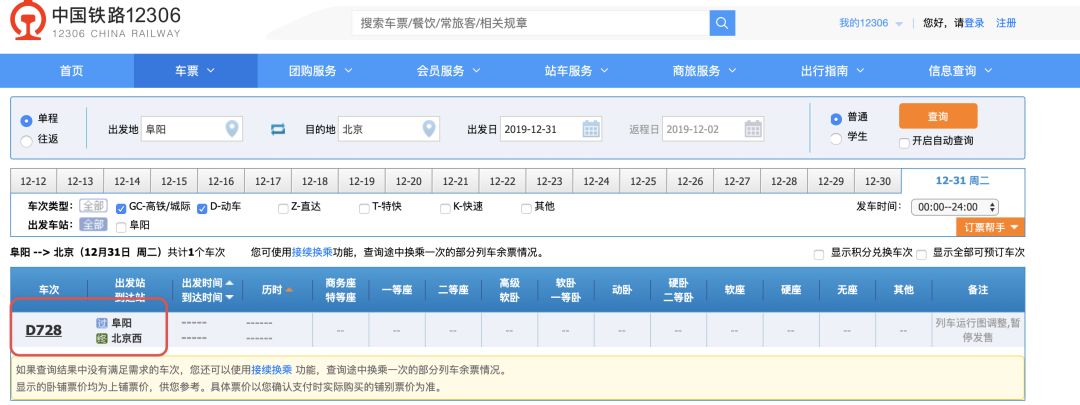The width and height of the screenshot is (1080, 405).
Task: Check the 阜阳 departure station filter
Action: [x=121, y=227]
